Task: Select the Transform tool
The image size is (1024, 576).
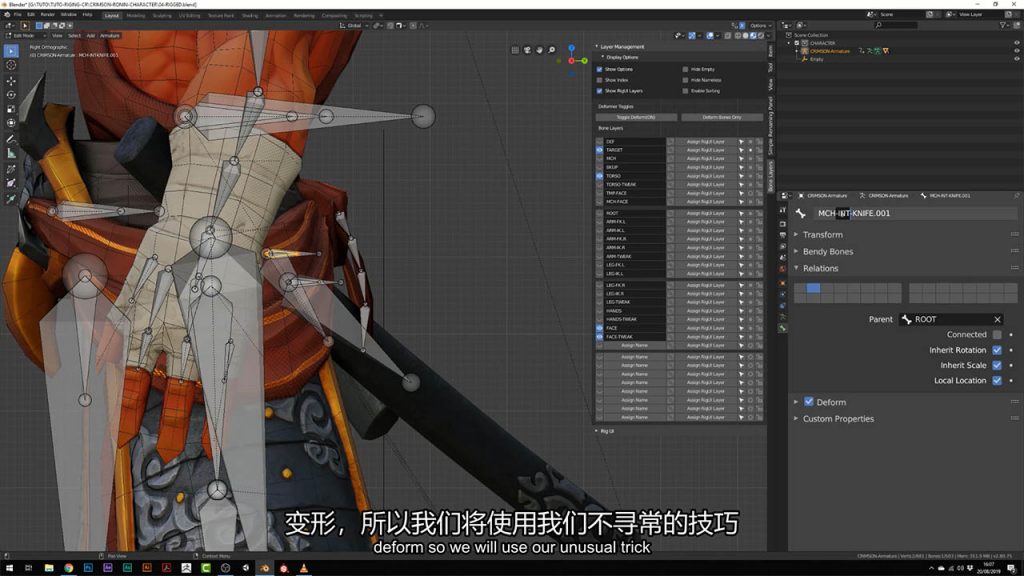Action: tap(11, 123)
